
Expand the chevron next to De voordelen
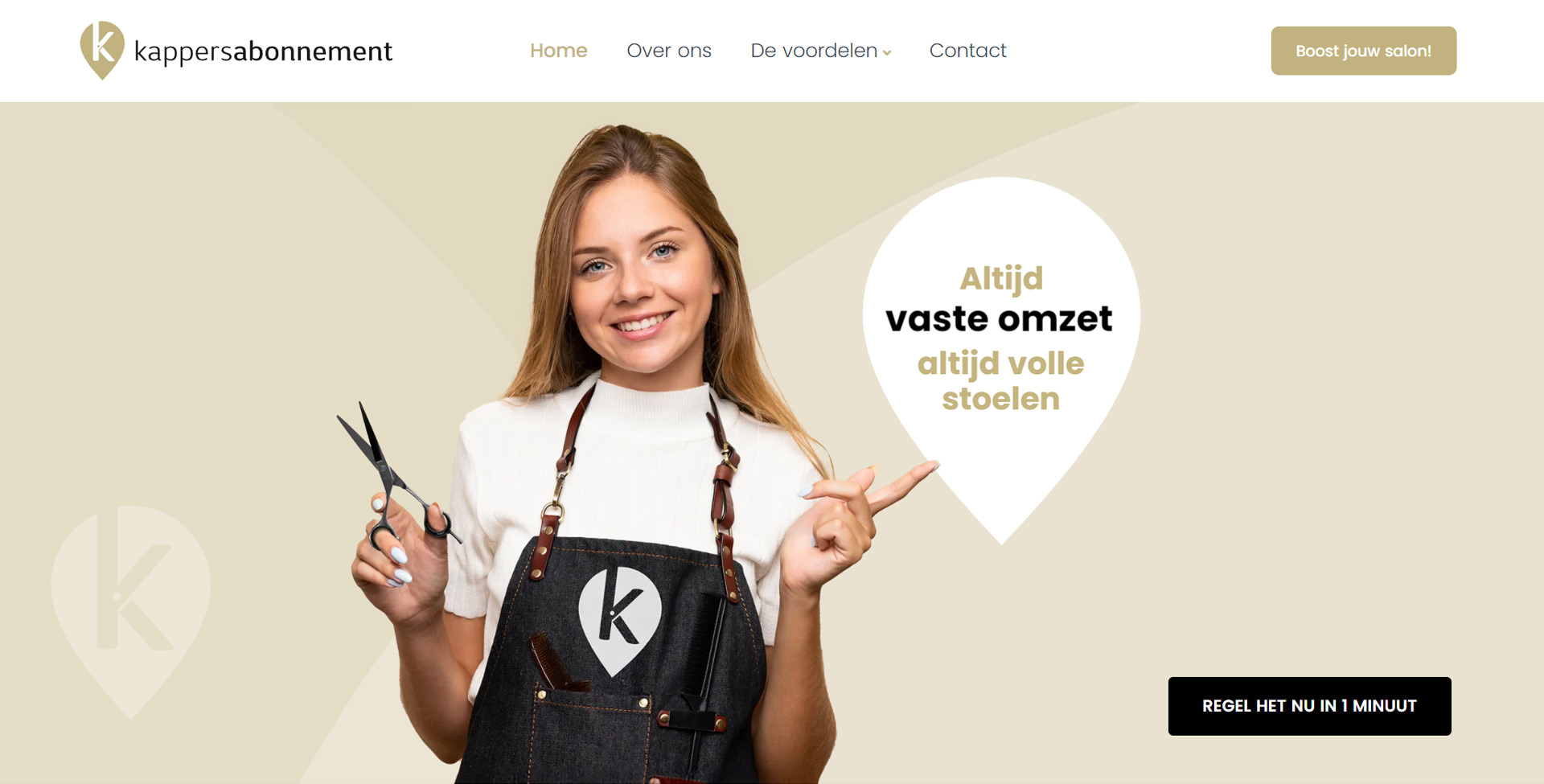887,53
